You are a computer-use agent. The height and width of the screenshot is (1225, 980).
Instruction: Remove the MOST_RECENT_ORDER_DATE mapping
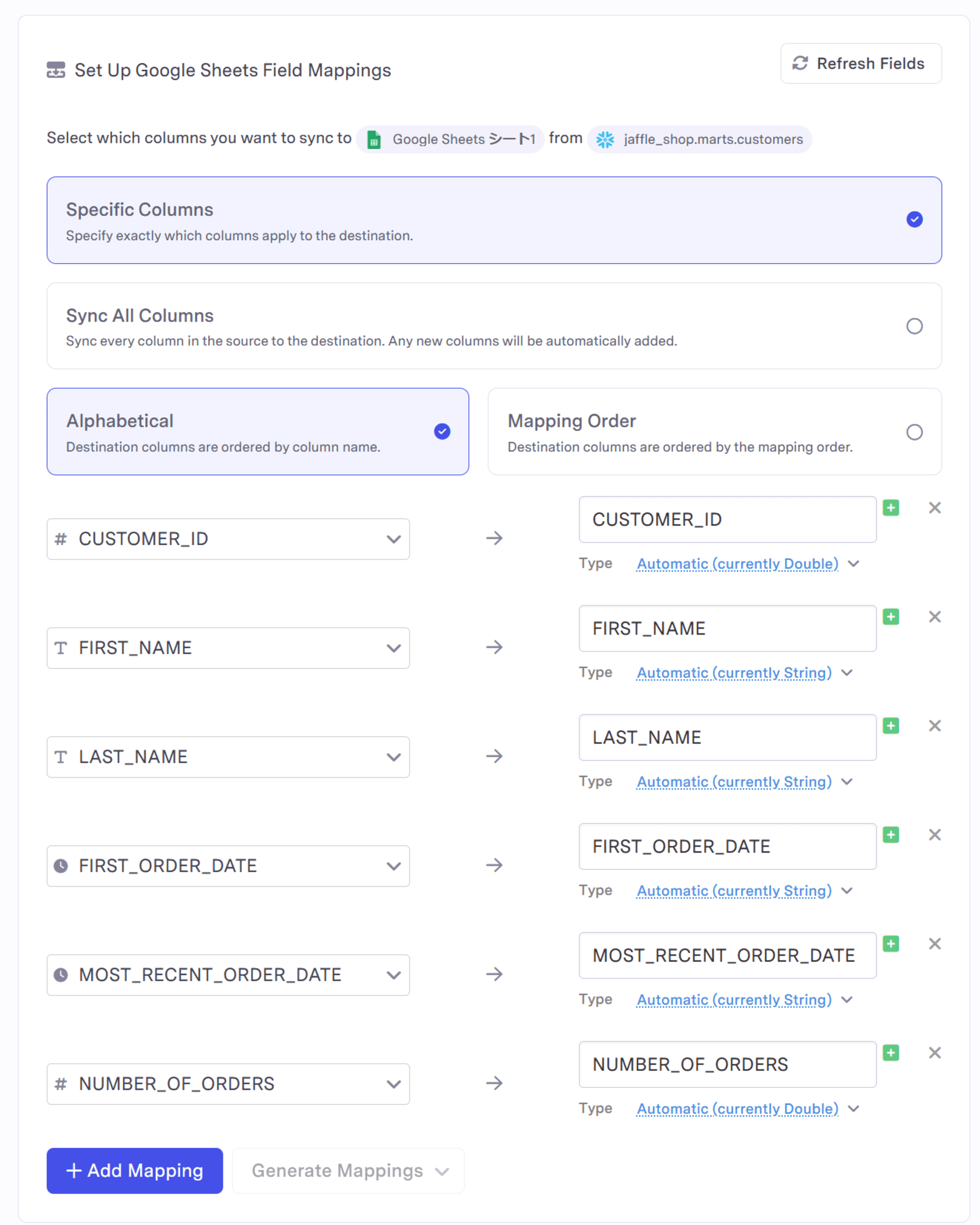[x=935, y=944]
